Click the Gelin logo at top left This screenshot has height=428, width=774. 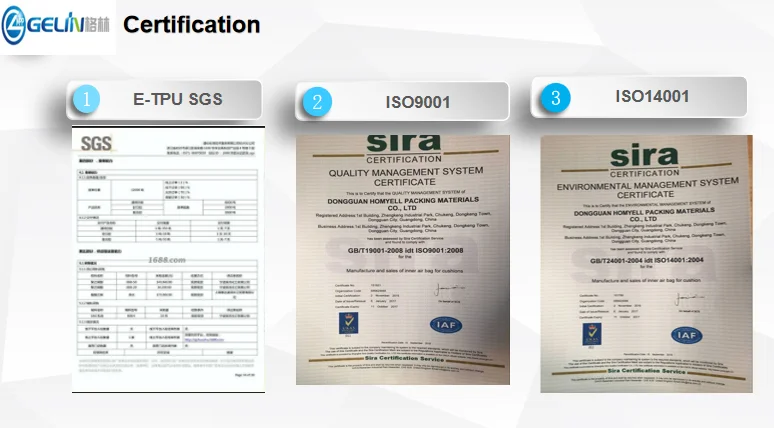[x=56, y=24]
